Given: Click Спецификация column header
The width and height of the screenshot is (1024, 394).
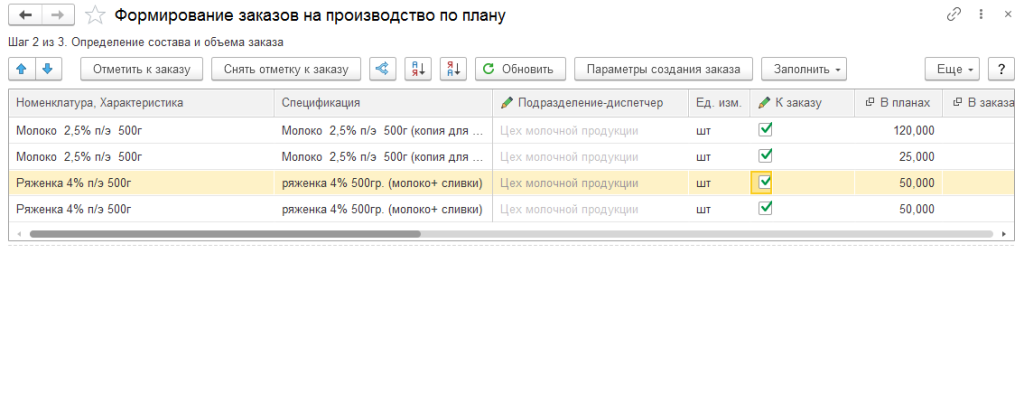Looking at the screenshot, I should click(383, 103).
